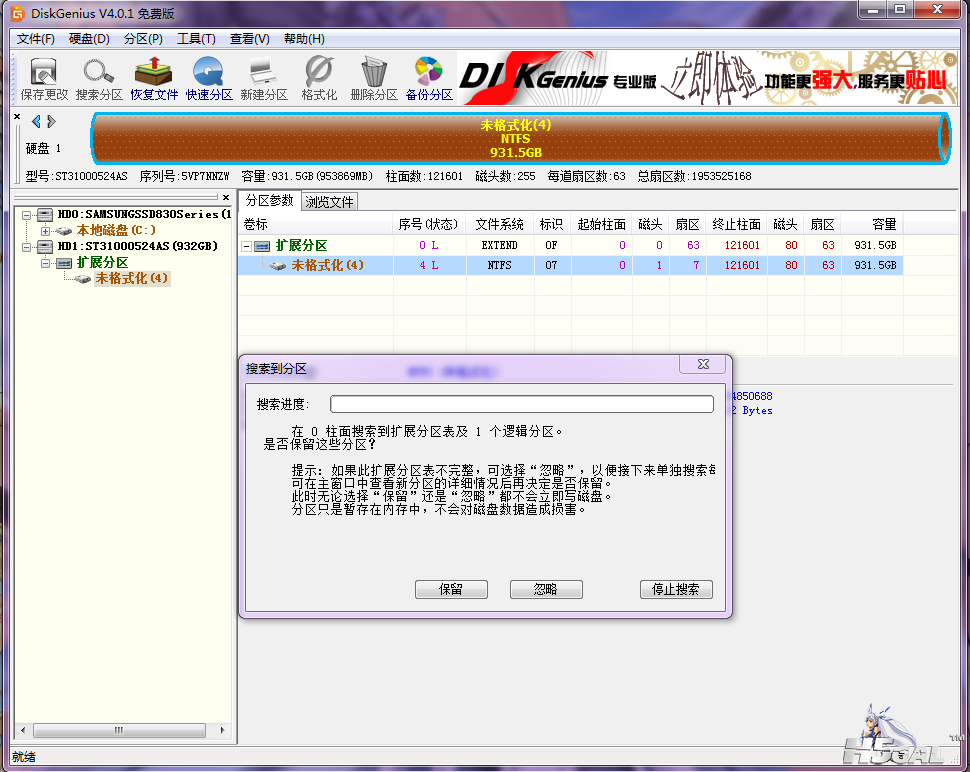This screenshot has height=772, width=970.
Task: Click the 新建分区 new partition icon
Action: coord(264,79)
